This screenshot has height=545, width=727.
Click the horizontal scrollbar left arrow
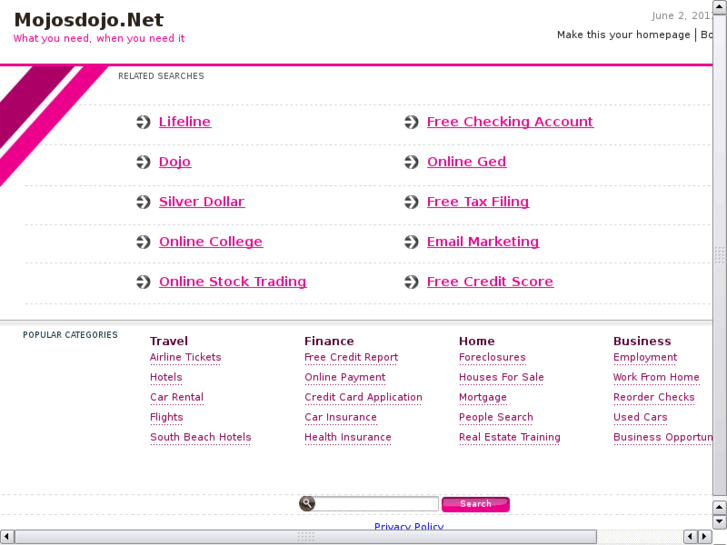pos(6,537)
